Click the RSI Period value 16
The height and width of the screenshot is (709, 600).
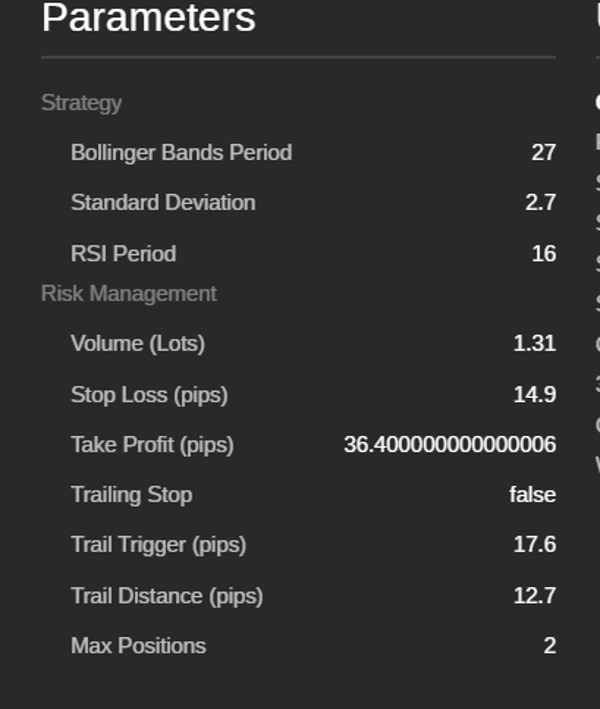543,254
